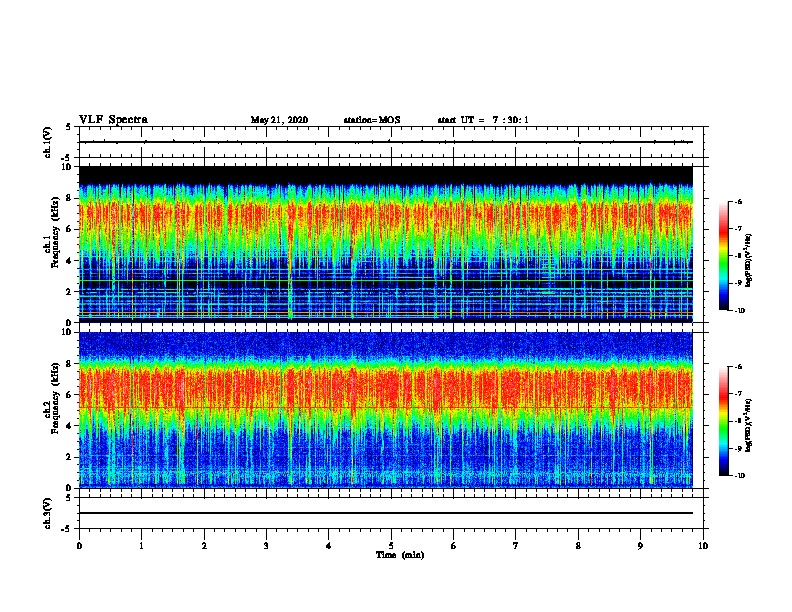Screen dimensions: 792x612
Task: Click the '1' tick on the time axis
Action: (x=142, y=546)
